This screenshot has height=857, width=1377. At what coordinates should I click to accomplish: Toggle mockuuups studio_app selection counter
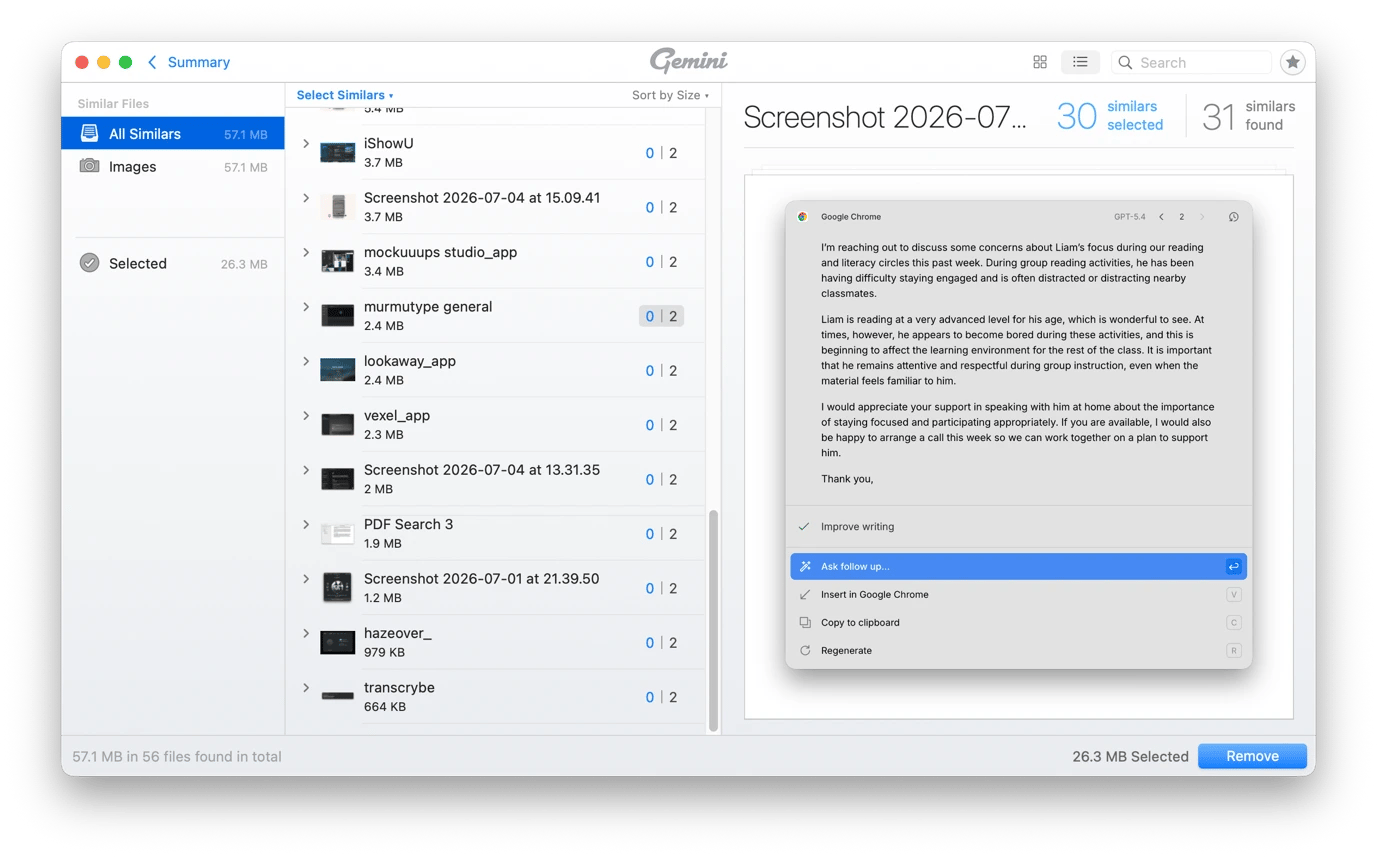pos(661,262)
